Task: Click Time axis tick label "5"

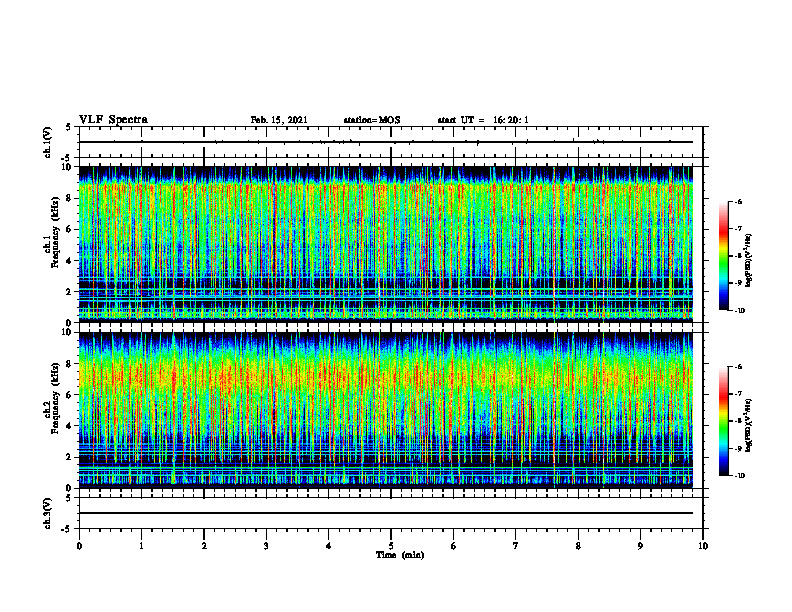Action: [x=391, y=546]
